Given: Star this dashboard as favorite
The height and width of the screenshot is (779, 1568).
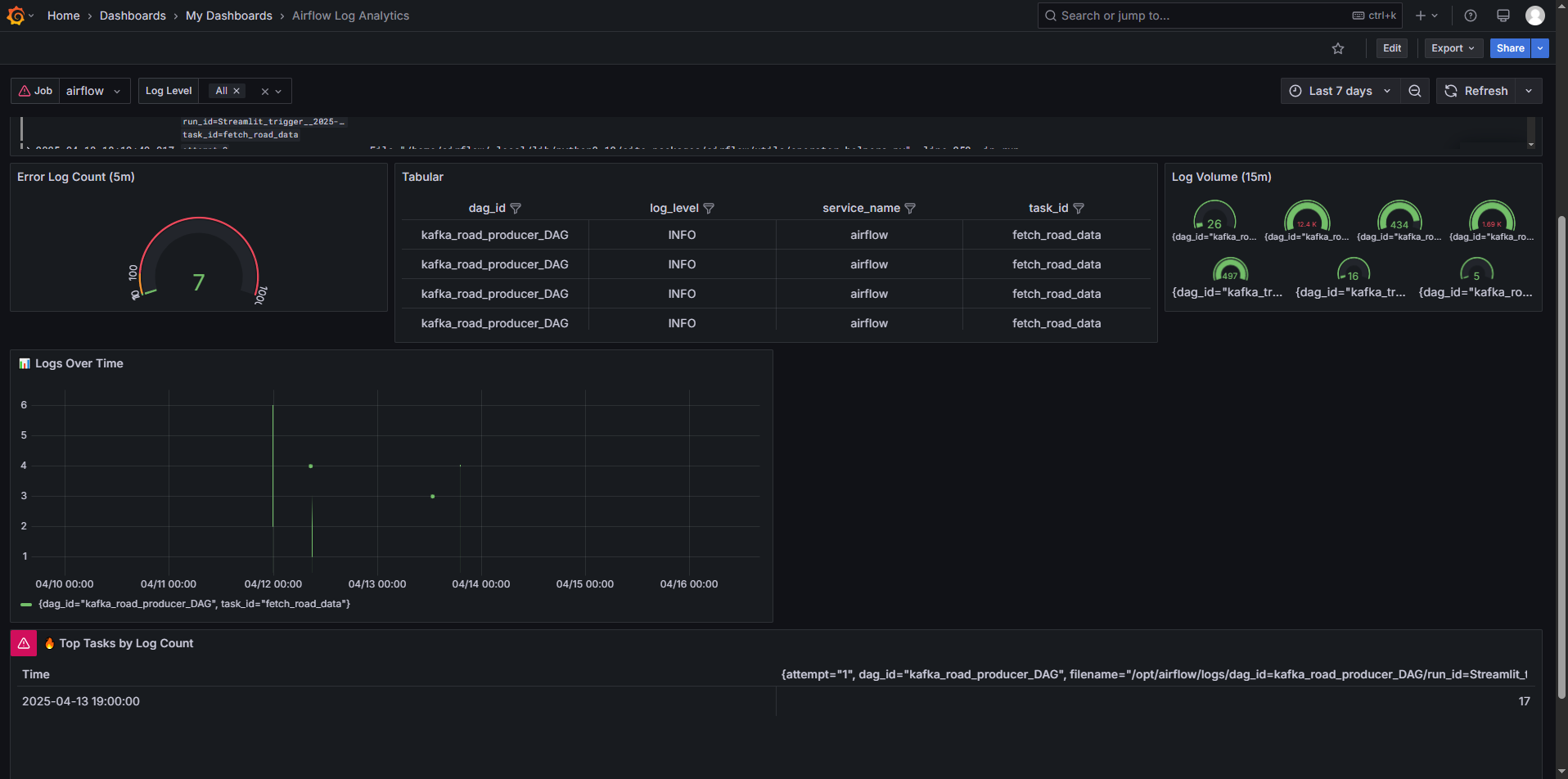Looking at the screenshot, I should pyautogui.click(x=1338, y=47).
